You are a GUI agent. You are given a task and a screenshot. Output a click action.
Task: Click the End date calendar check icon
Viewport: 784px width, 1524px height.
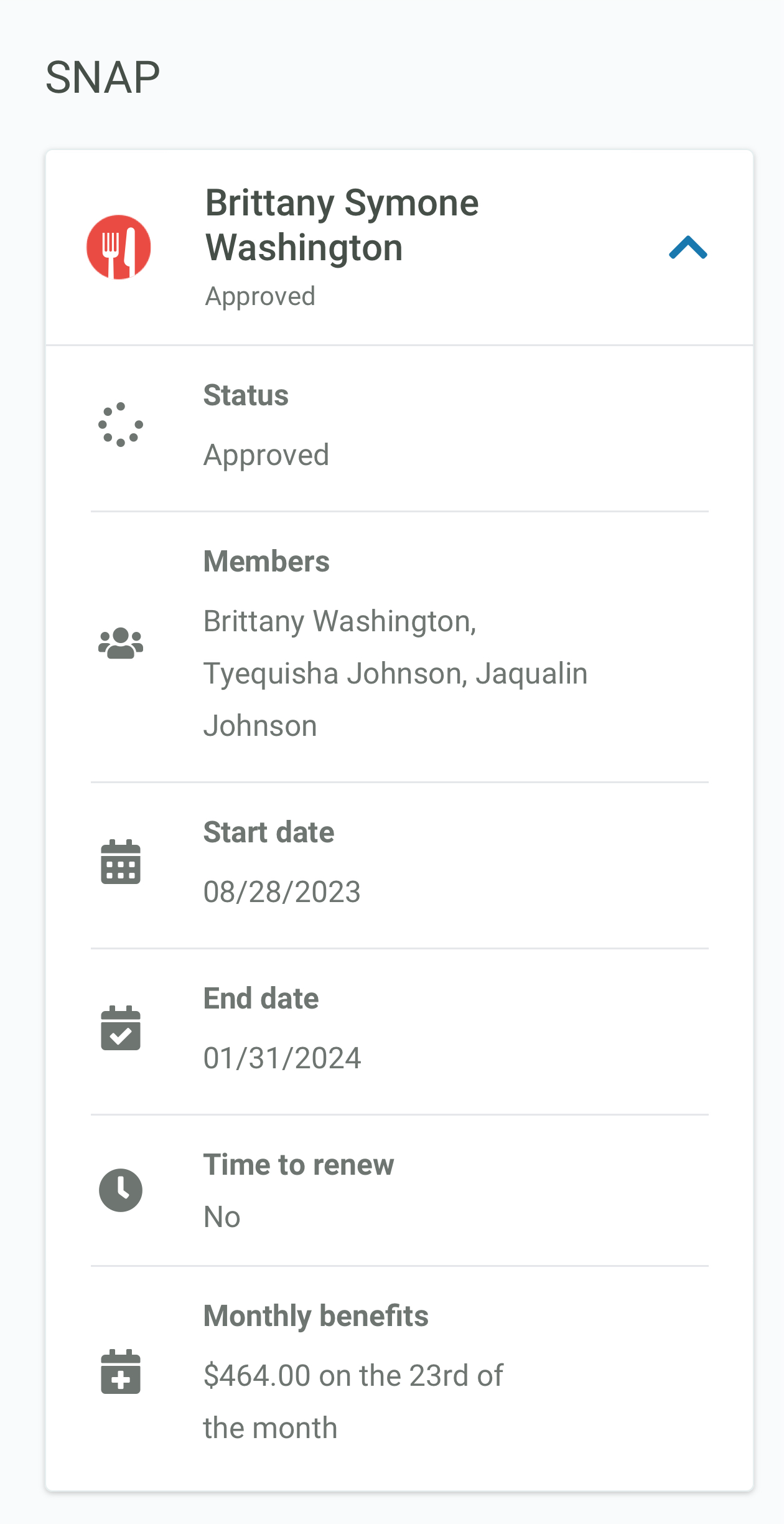coord(121,1028)
